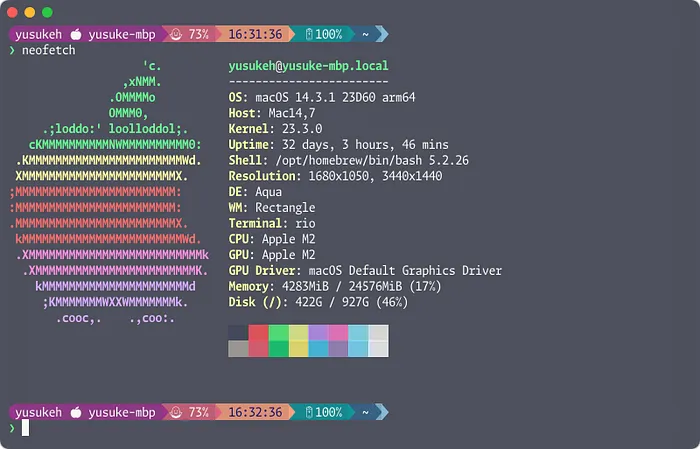
Task: Click the ASCII logo line '.cooc,. .,coo:.'
Action: (115, 318)
